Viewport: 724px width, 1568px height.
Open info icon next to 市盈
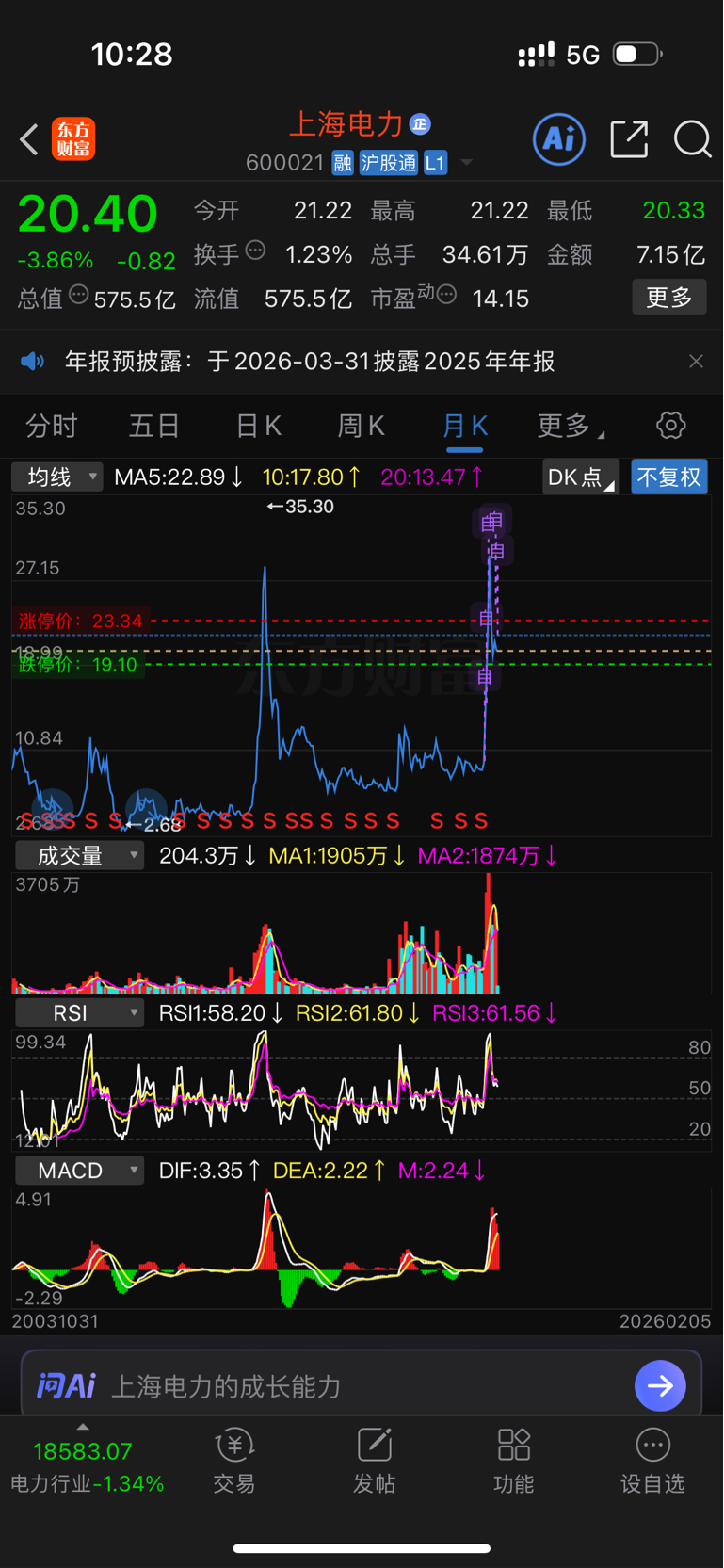[x=446, y=295]
